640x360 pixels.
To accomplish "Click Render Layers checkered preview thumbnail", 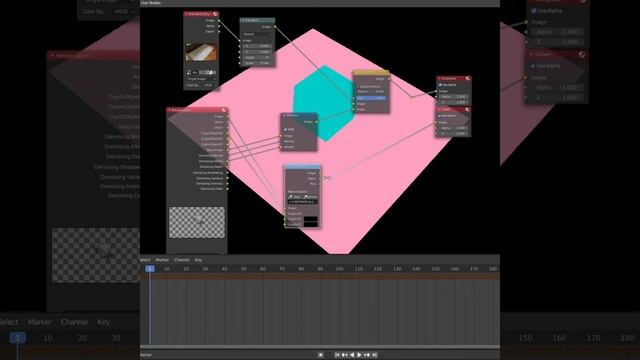I will point(197,222).
